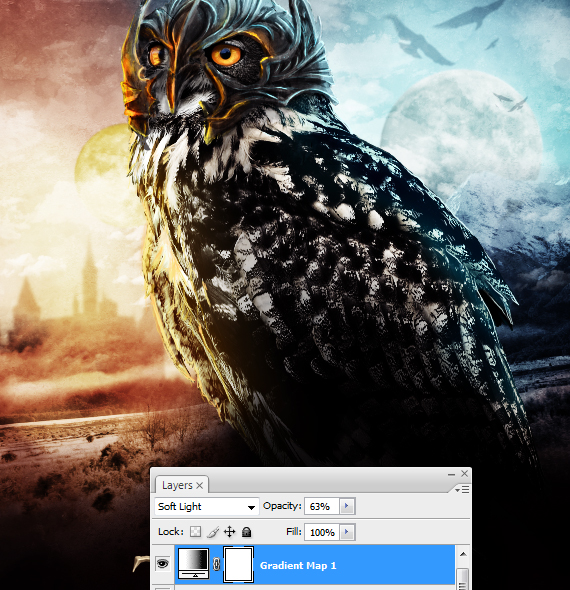
Task: Click the Opacity 63% value field
Action: (x=322, y=506)
